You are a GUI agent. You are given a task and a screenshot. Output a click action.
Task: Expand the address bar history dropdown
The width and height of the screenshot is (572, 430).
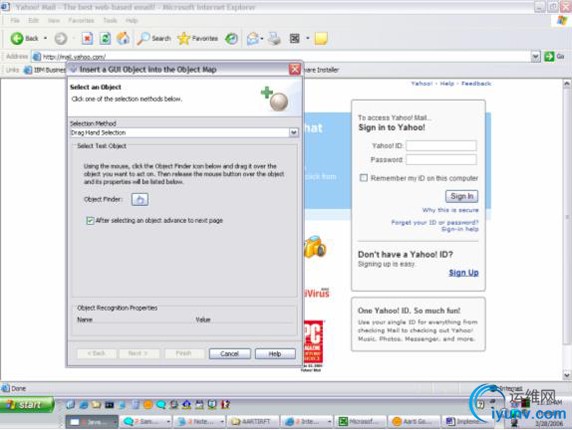(x=536, y=57)
